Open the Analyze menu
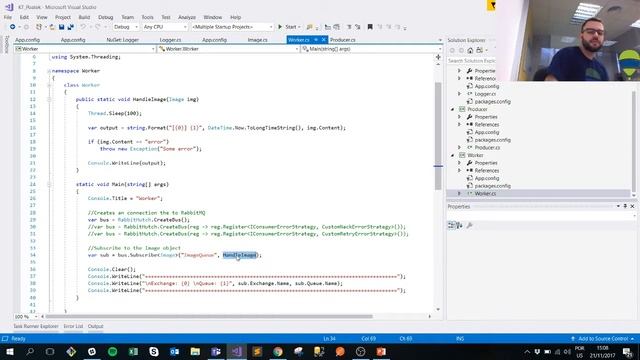This screenshot has width=640, height=360. point(187,17)
